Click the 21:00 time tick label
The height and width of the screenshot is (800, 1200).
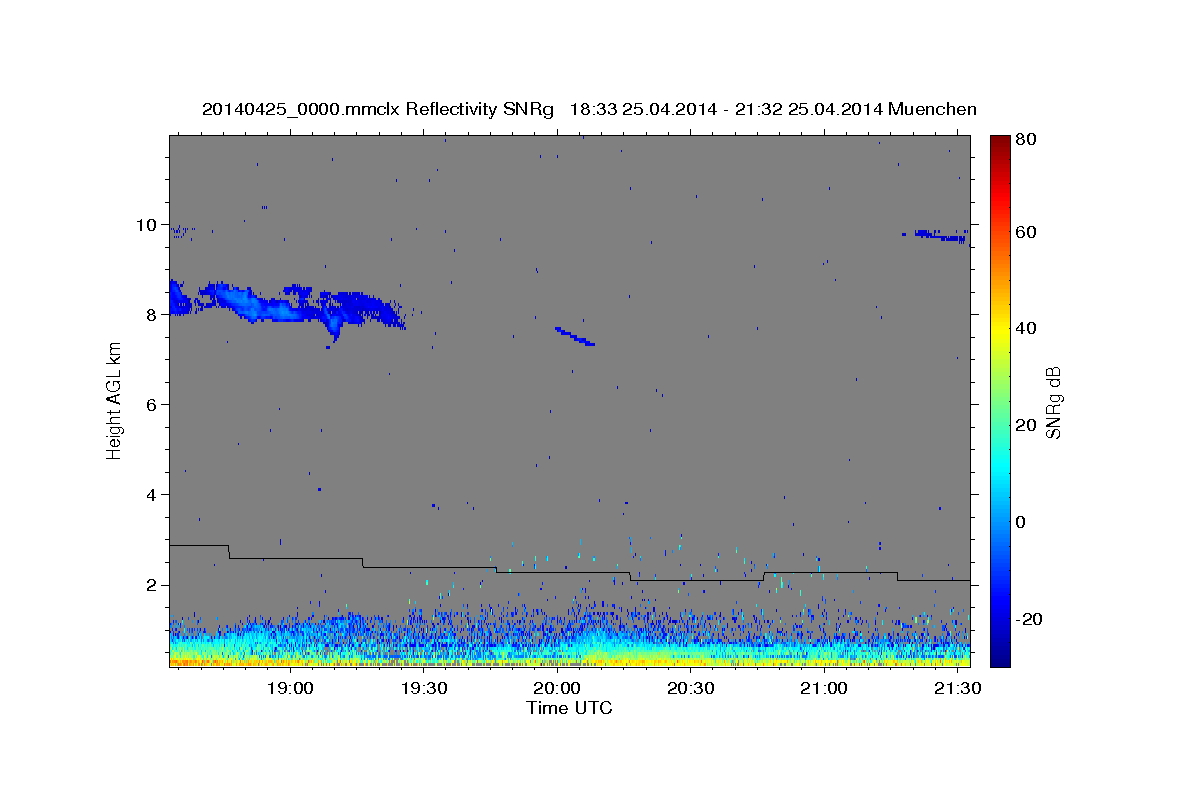[823, 689]
